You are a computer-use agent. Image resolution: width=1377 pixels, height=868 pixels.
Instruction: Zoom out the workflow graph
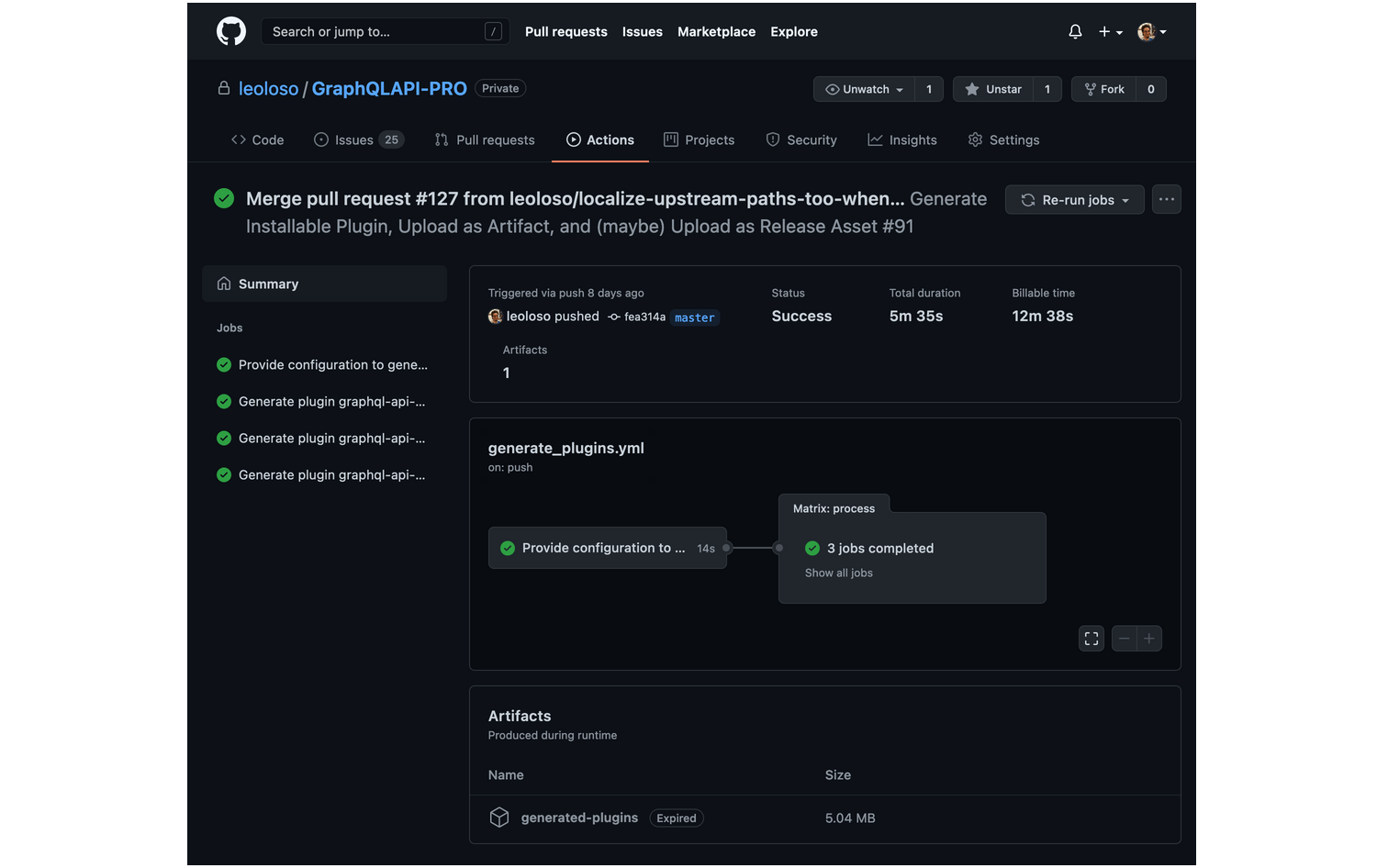[x=1124, y=639]
